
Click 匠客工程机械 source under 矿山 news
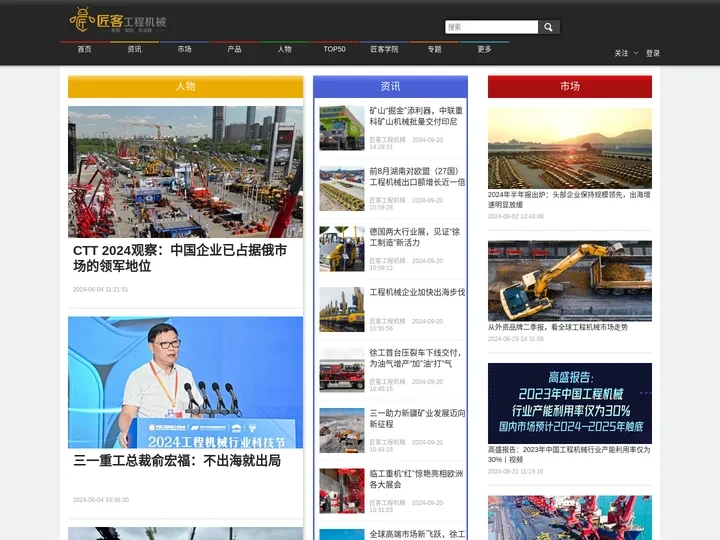coord(388,140)
